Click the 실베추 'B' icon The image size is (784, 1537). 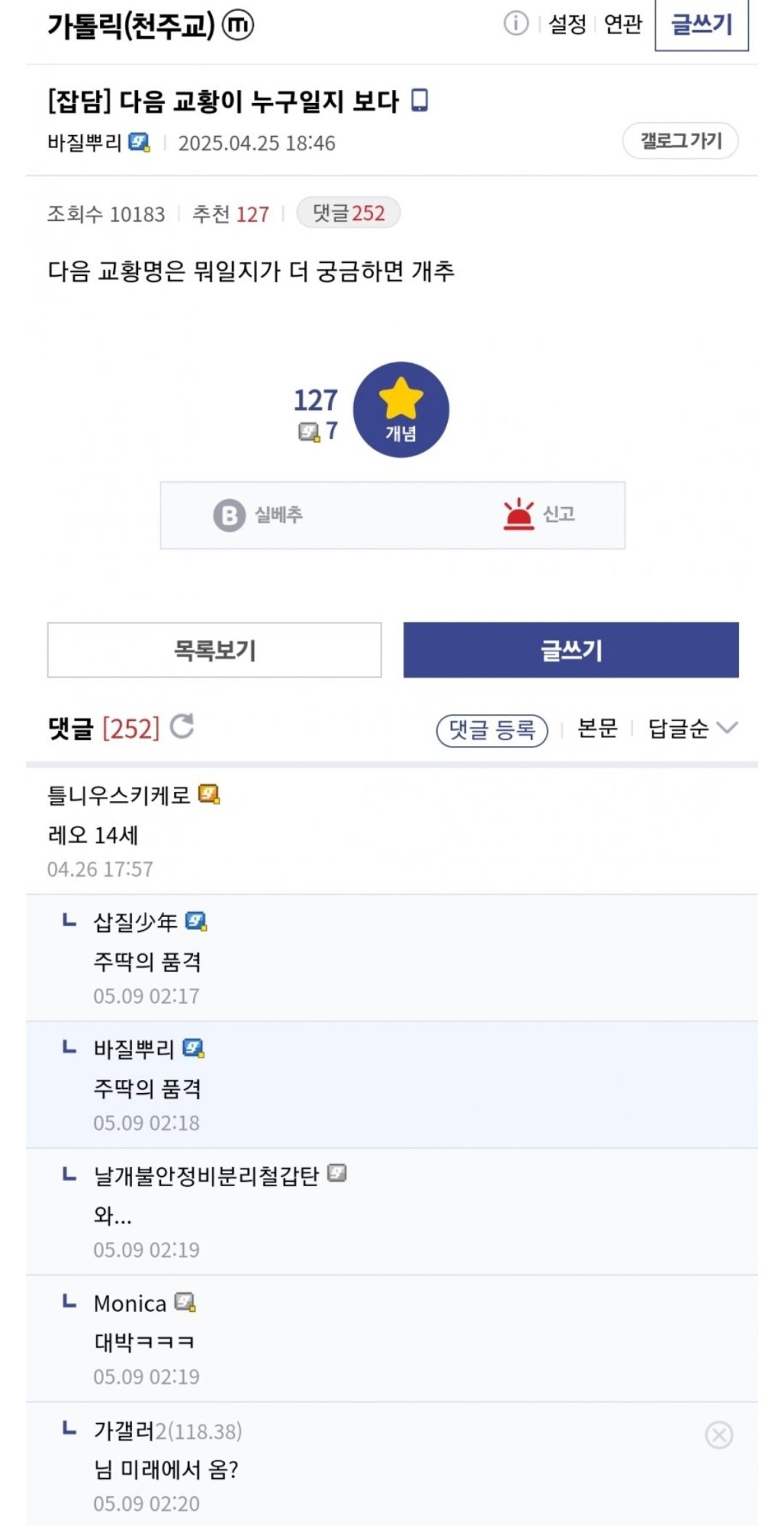229,515
